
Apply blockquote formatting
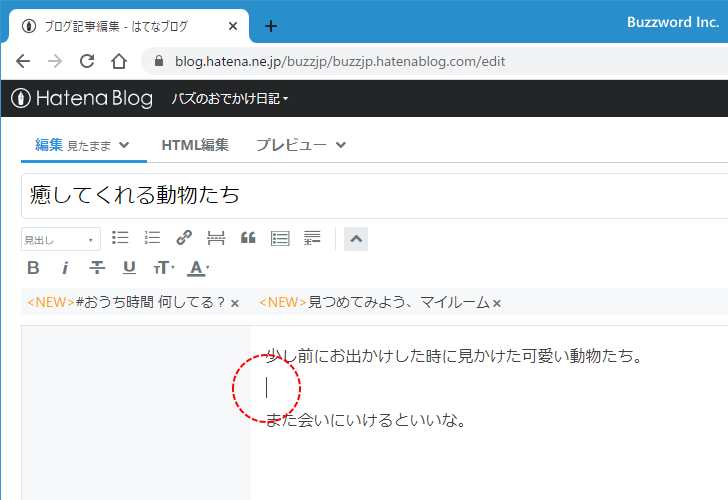coord(248,238)
